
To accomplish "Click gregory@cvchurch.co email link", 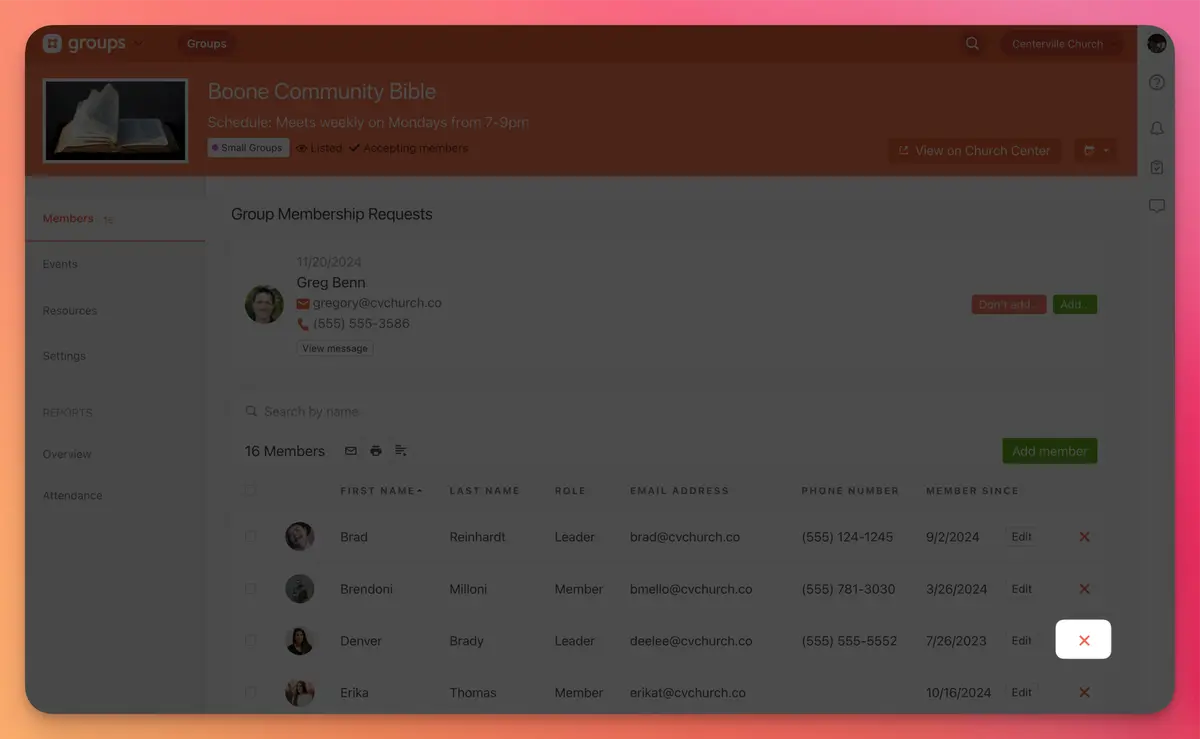I will click(377, 303).
